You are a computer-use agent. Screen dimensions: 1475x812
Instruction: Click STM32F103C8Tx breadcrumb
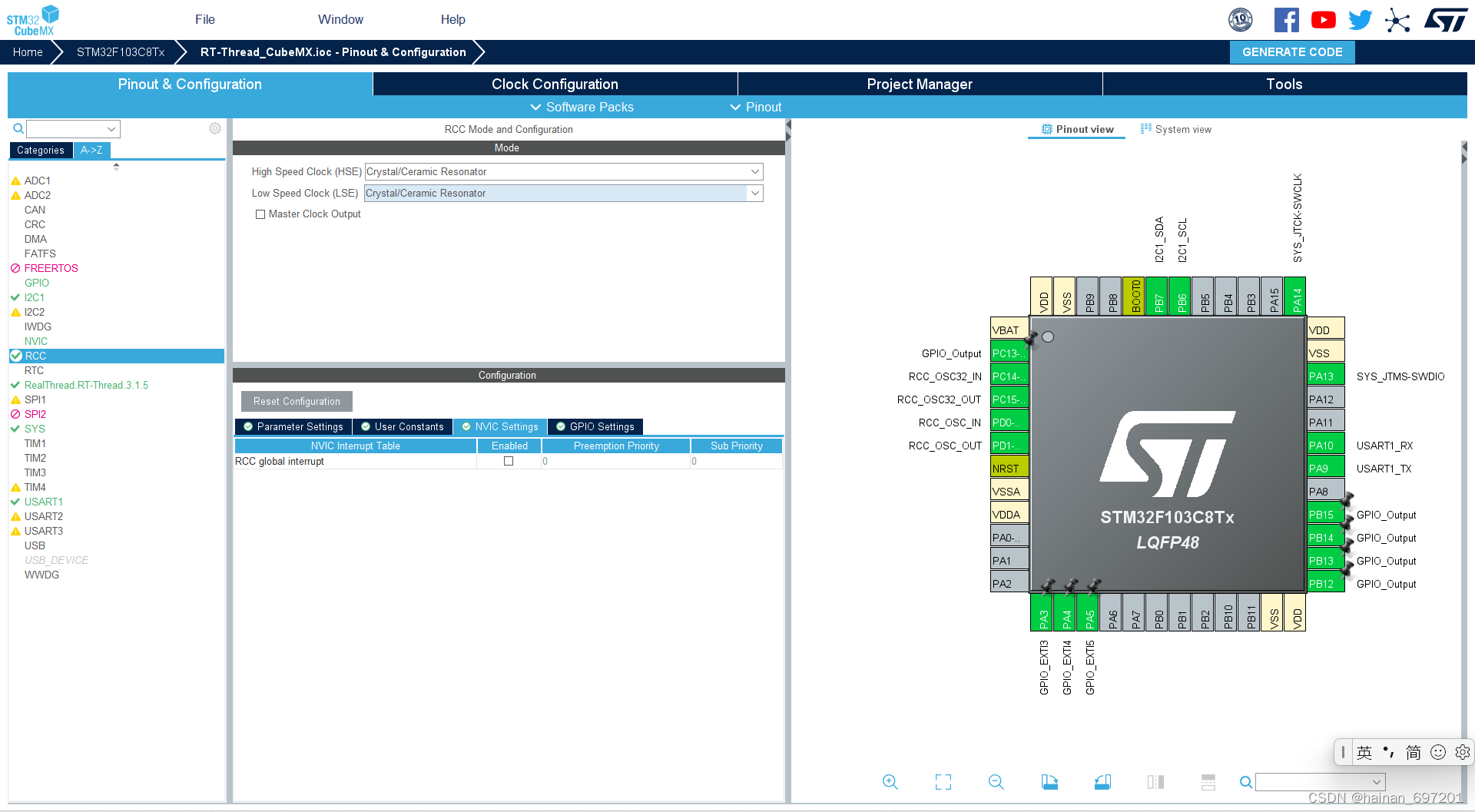click(121, 51)
